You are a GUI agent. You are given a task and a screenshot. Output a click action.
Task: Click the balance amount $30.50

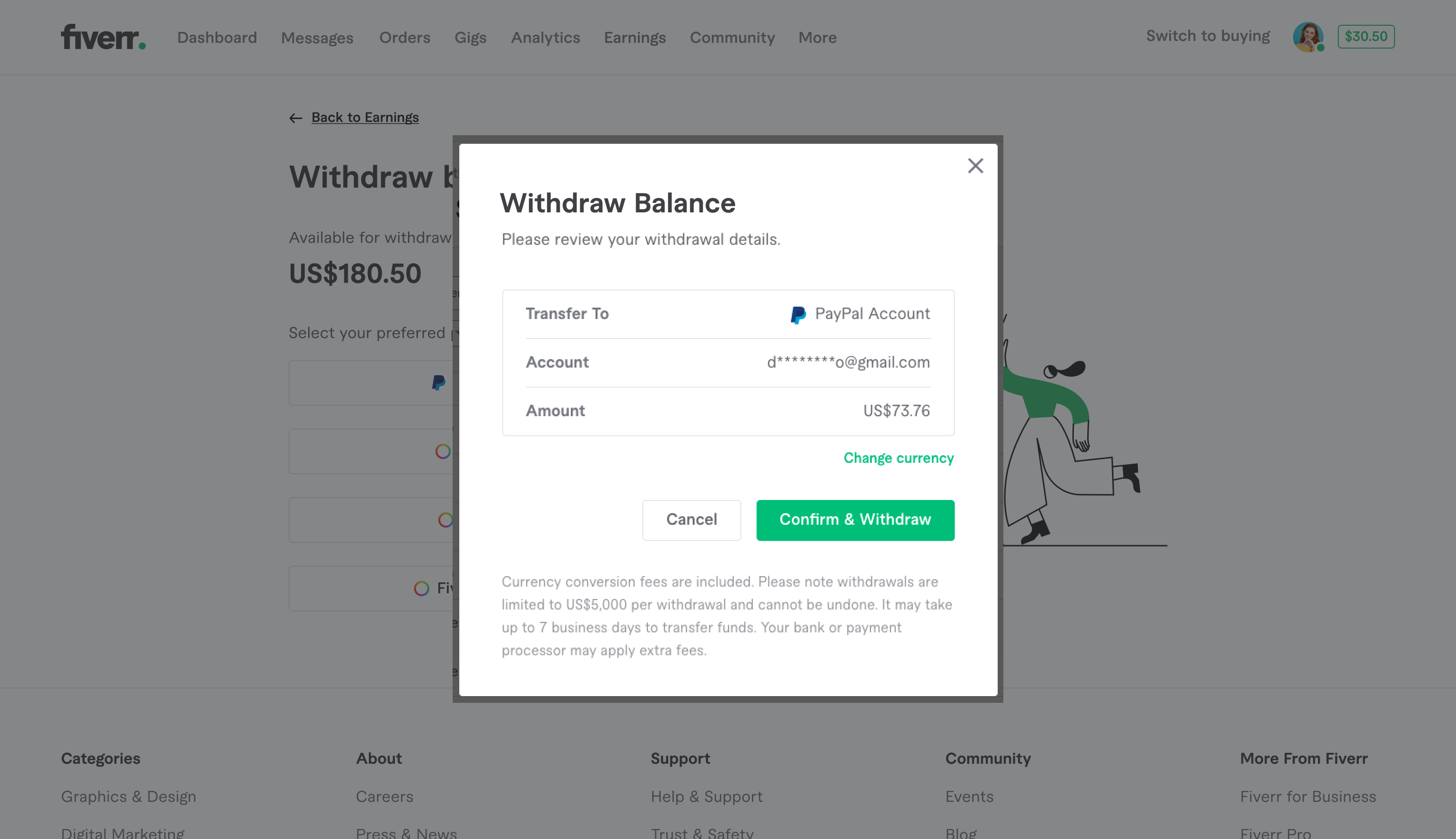click(1365, 36)
